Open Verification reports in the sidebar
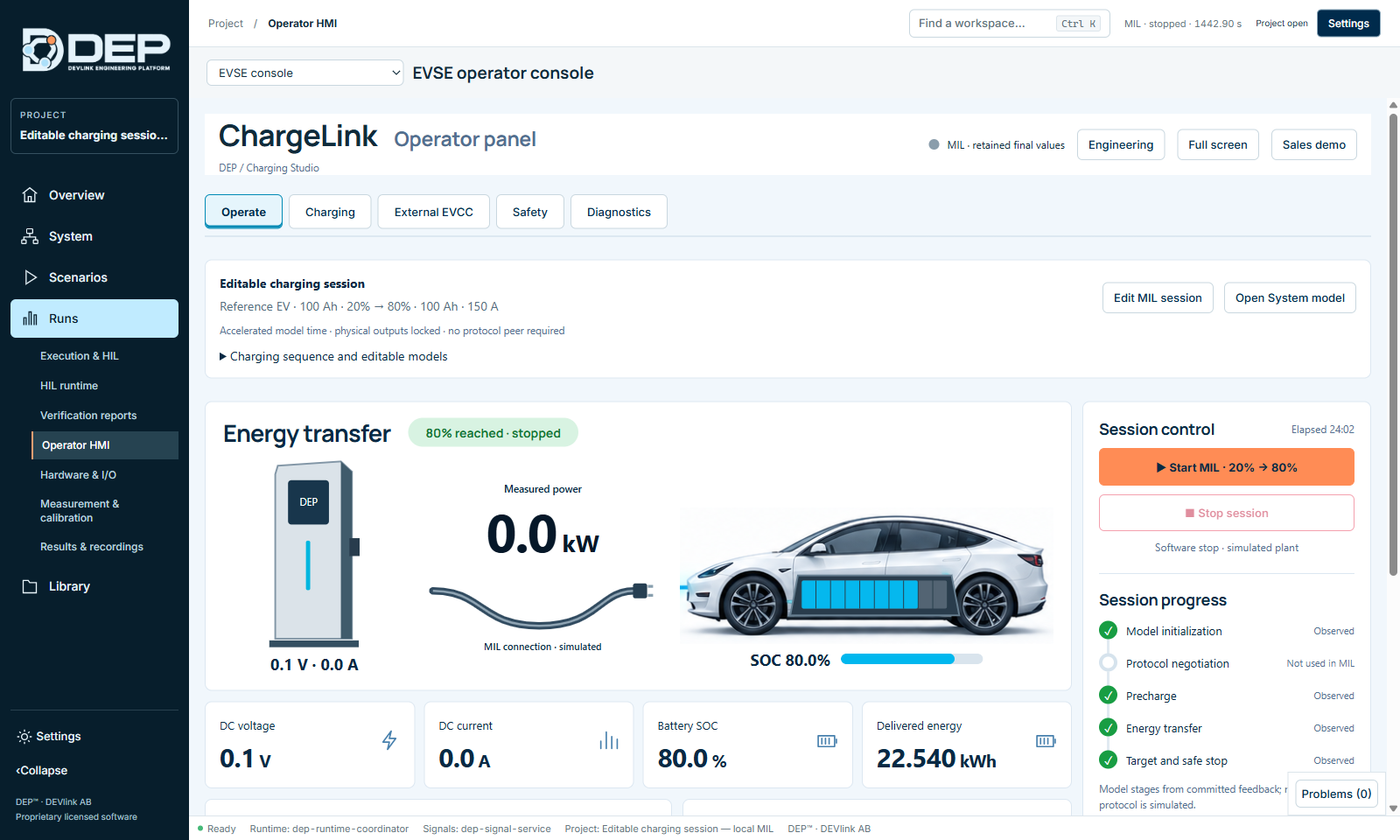This screenshot has width=1400, height=840. pyautogui.click(x=88, y=416)
